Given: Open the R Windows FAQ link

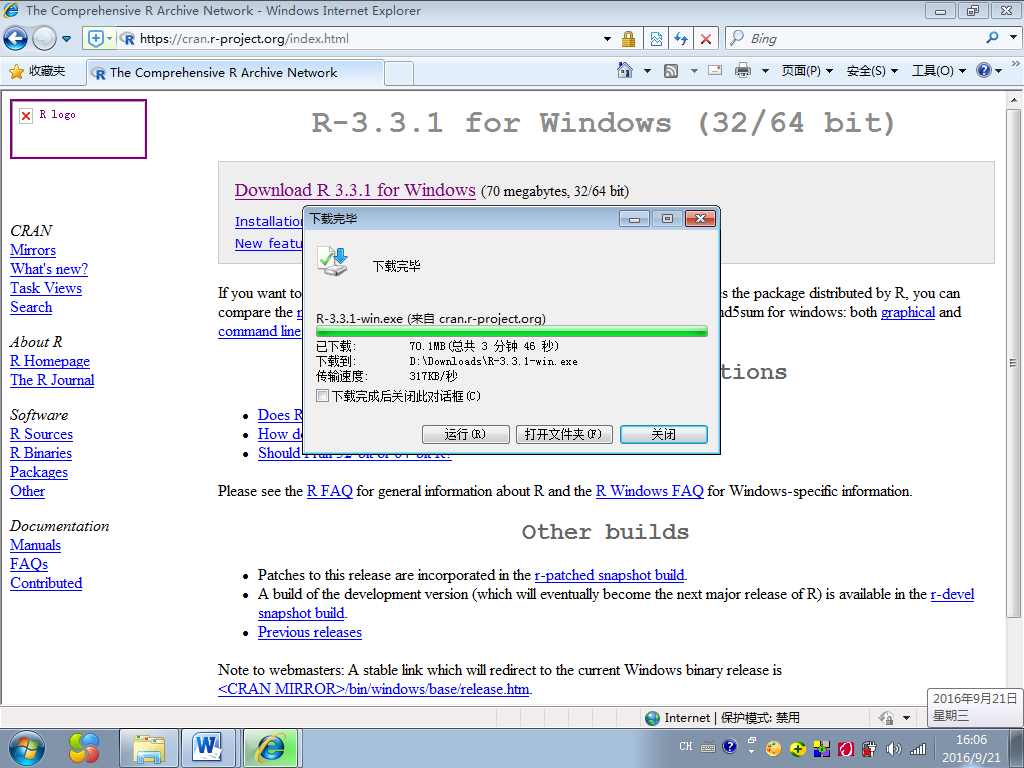Looking at the screenshot, I should [x=649, y=491].
